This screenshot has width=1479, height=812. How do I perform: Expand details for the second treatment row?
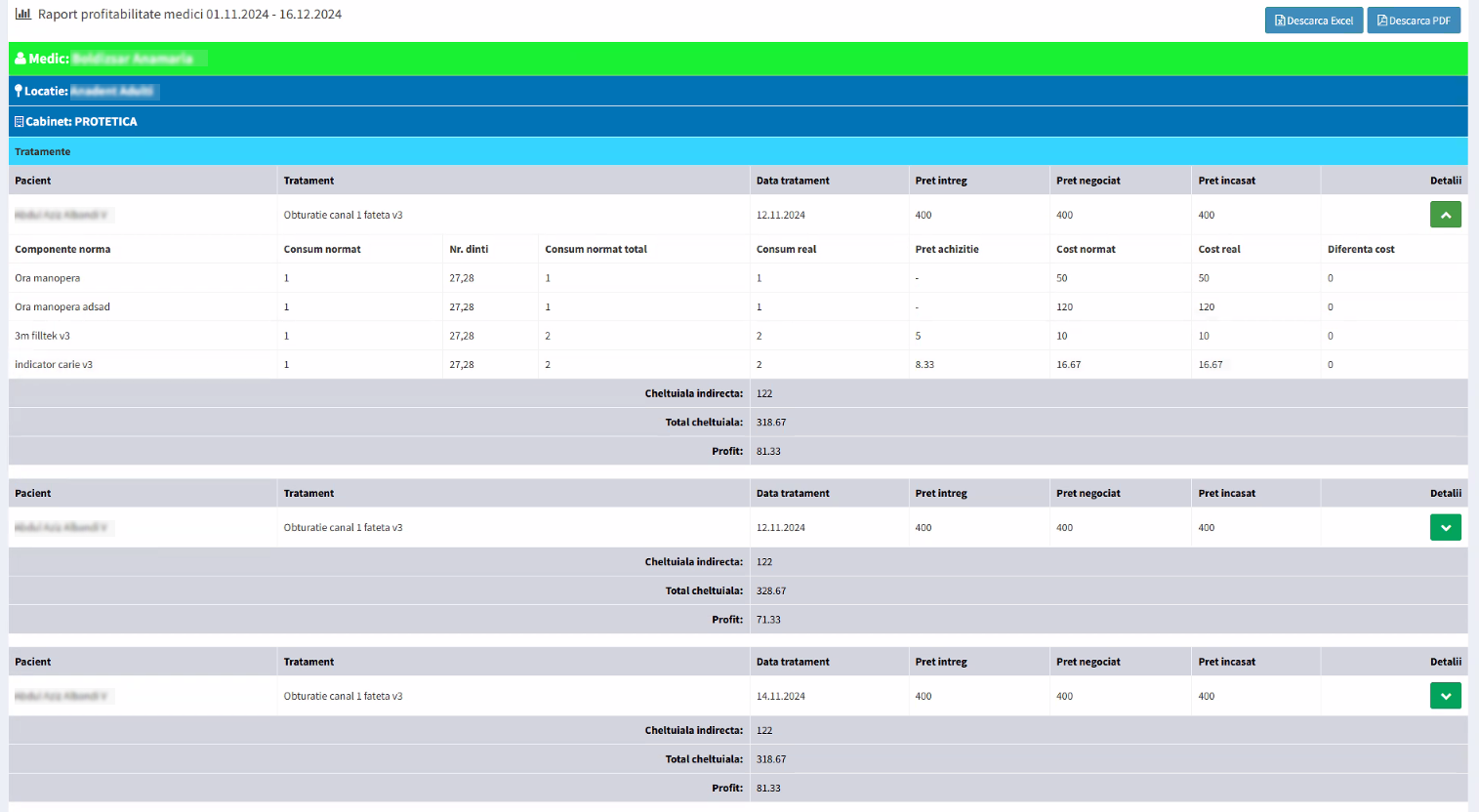coord(1445,527)
